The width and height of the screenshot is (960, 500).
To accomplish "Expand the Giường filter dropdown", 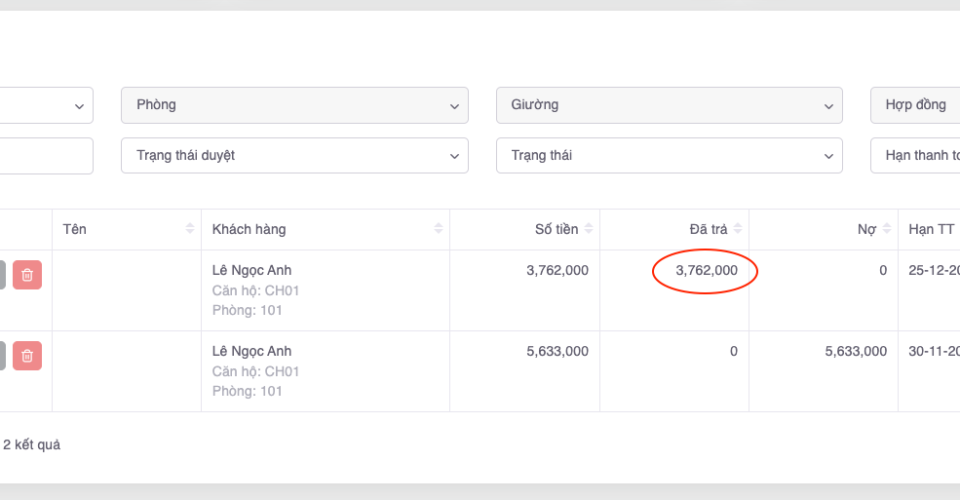I will pos(669,105).
